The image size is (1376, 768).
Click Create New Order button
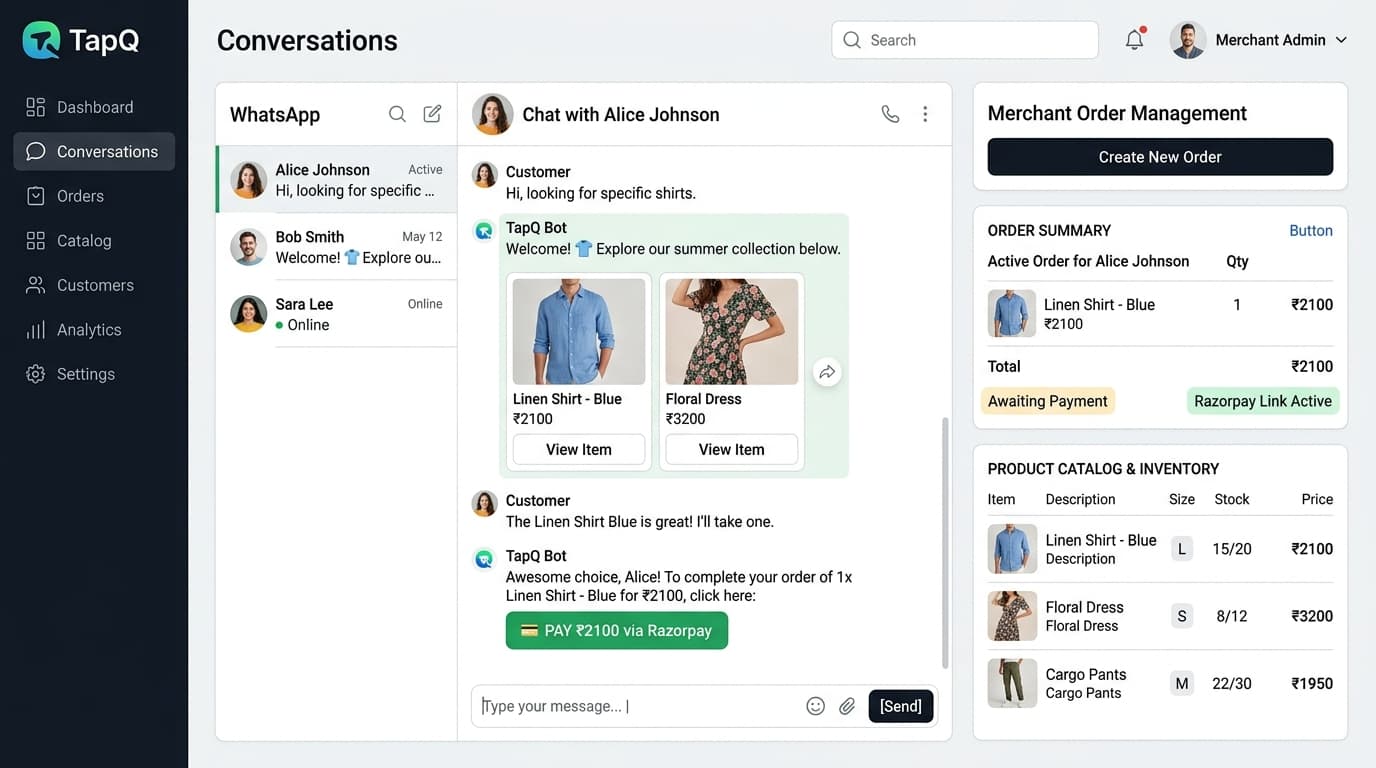pyautogui.click(x=1160, y=157)
